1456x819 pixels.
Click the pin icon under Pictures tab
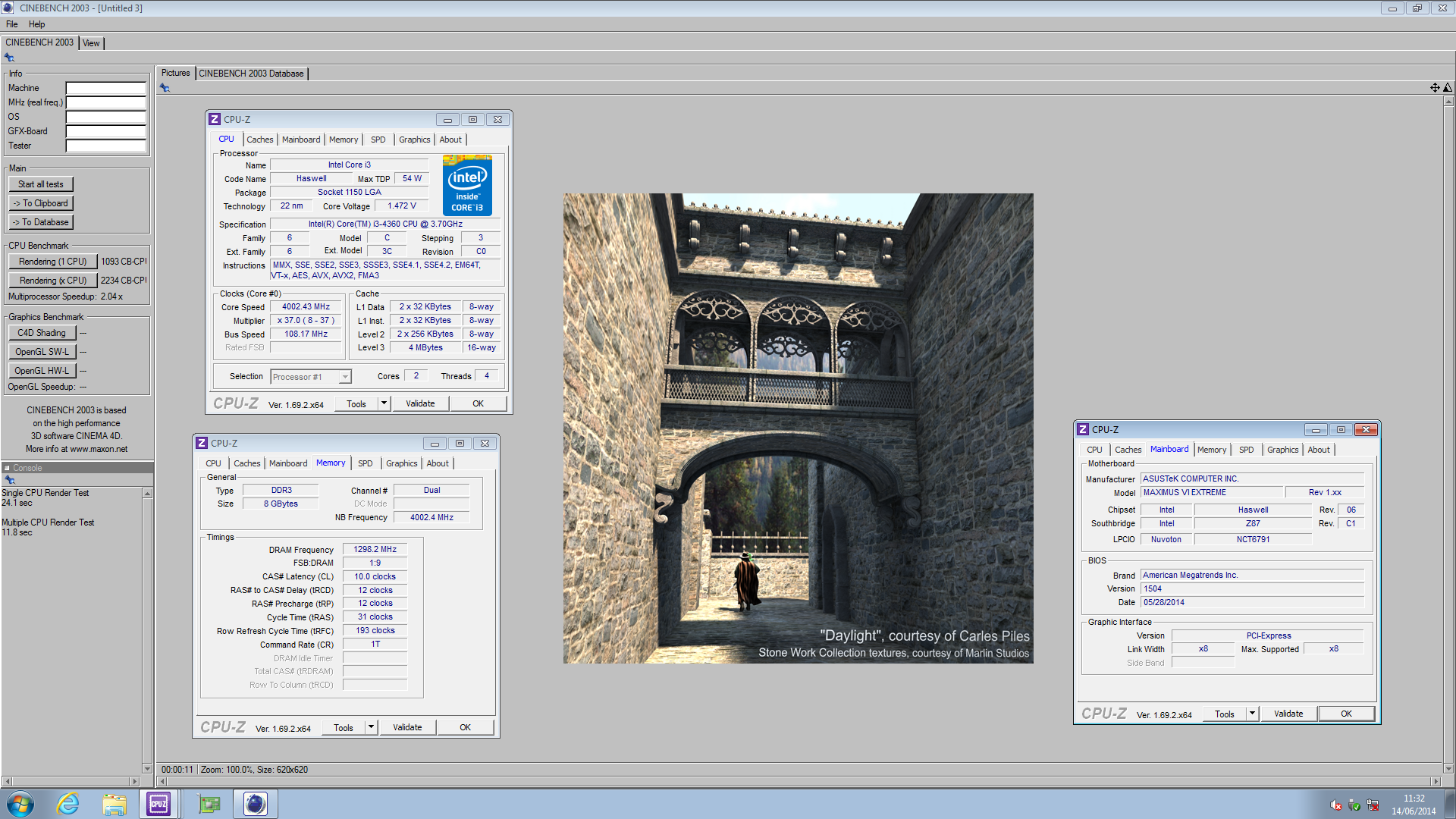165,88
